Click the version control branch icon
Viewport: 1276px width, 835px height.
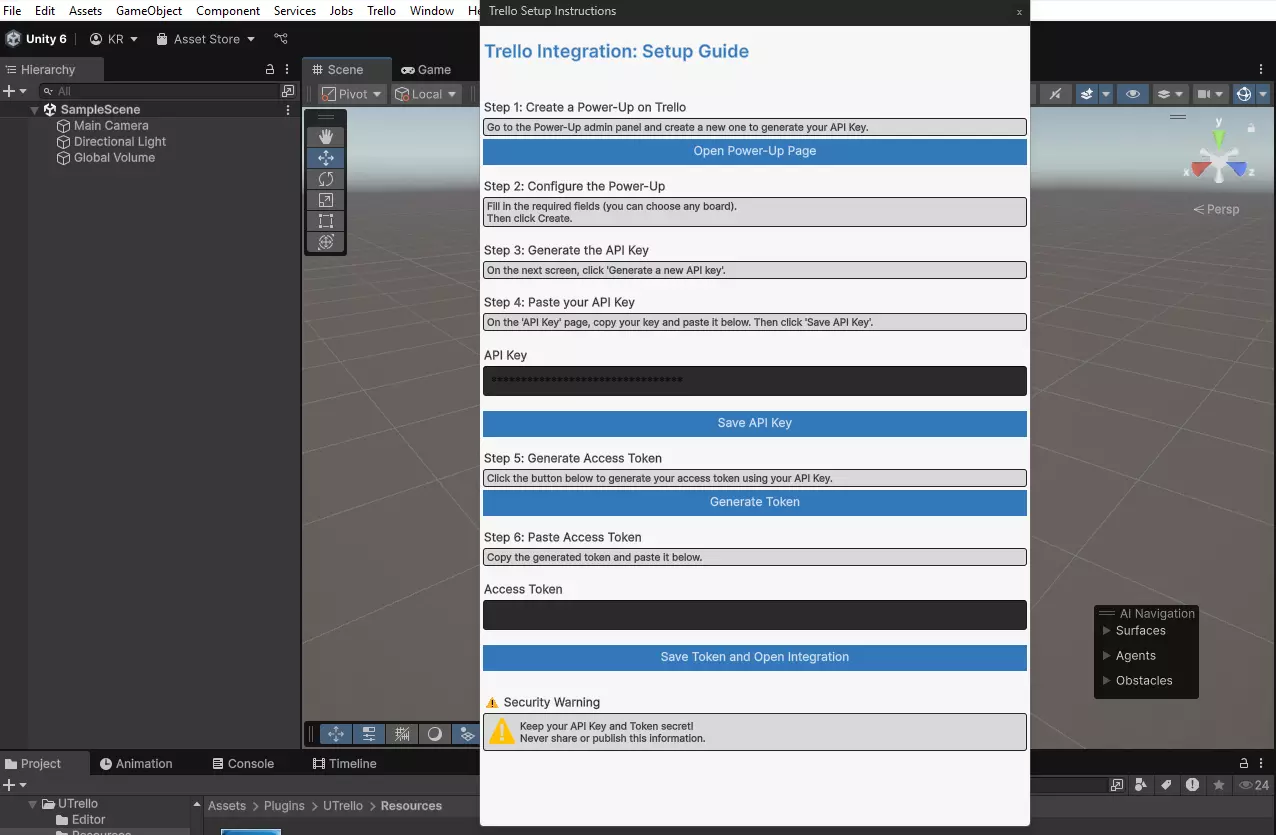tap(281, 39)
